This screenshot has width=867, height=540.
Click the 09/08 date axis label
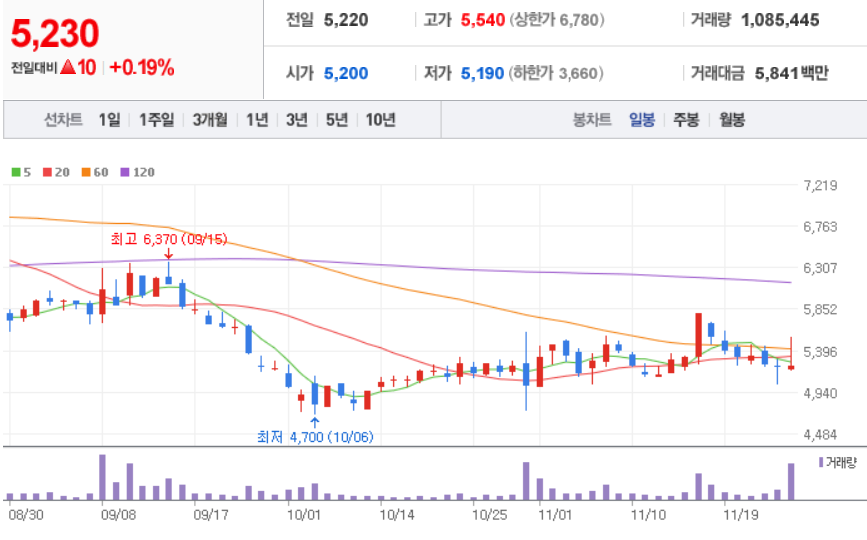pos(118,515)
